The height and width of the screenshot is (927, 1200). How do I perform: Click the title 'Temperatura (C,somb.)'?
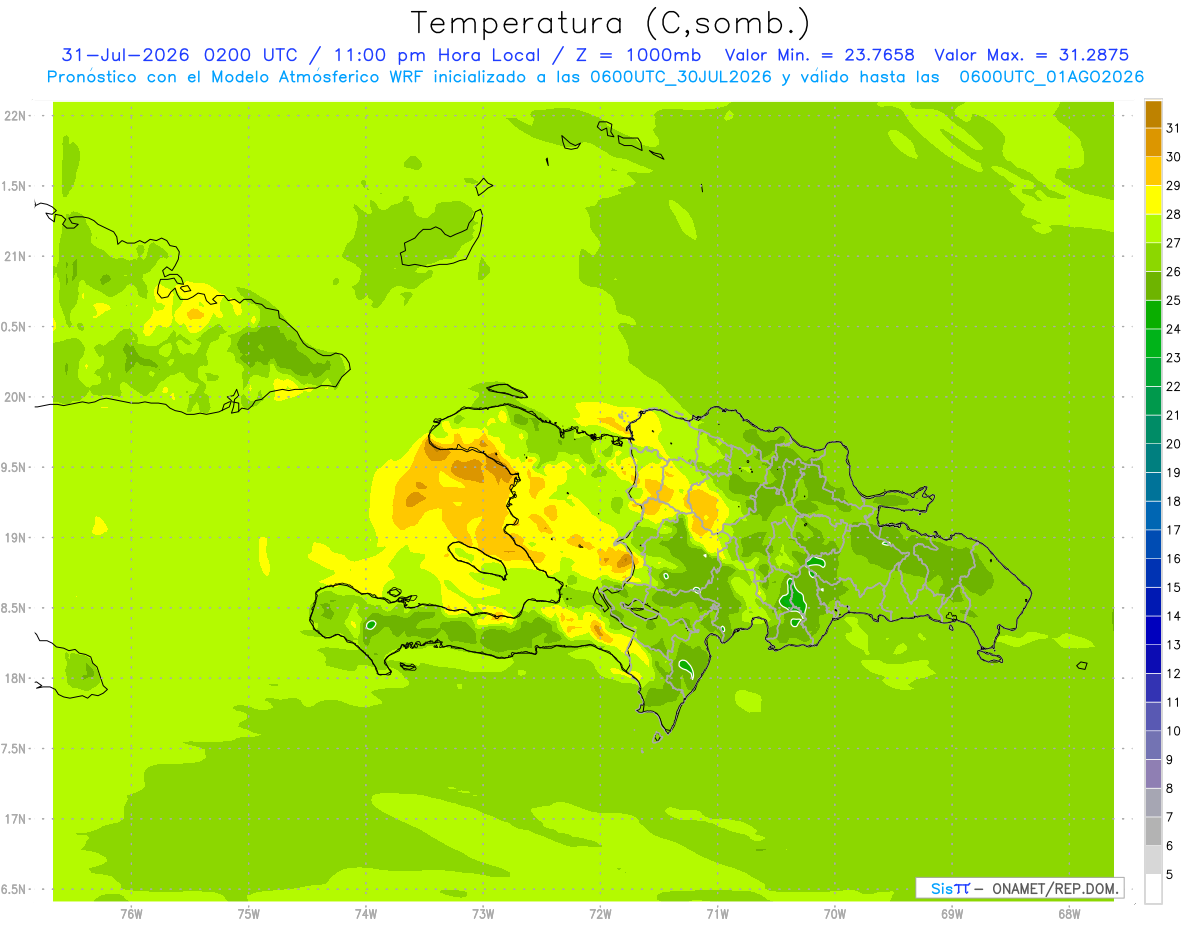(610, 23)
